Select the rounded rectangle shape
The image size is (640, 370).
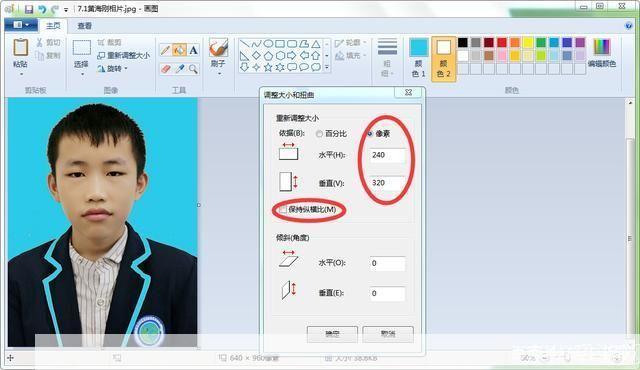[x=292, y=44]
